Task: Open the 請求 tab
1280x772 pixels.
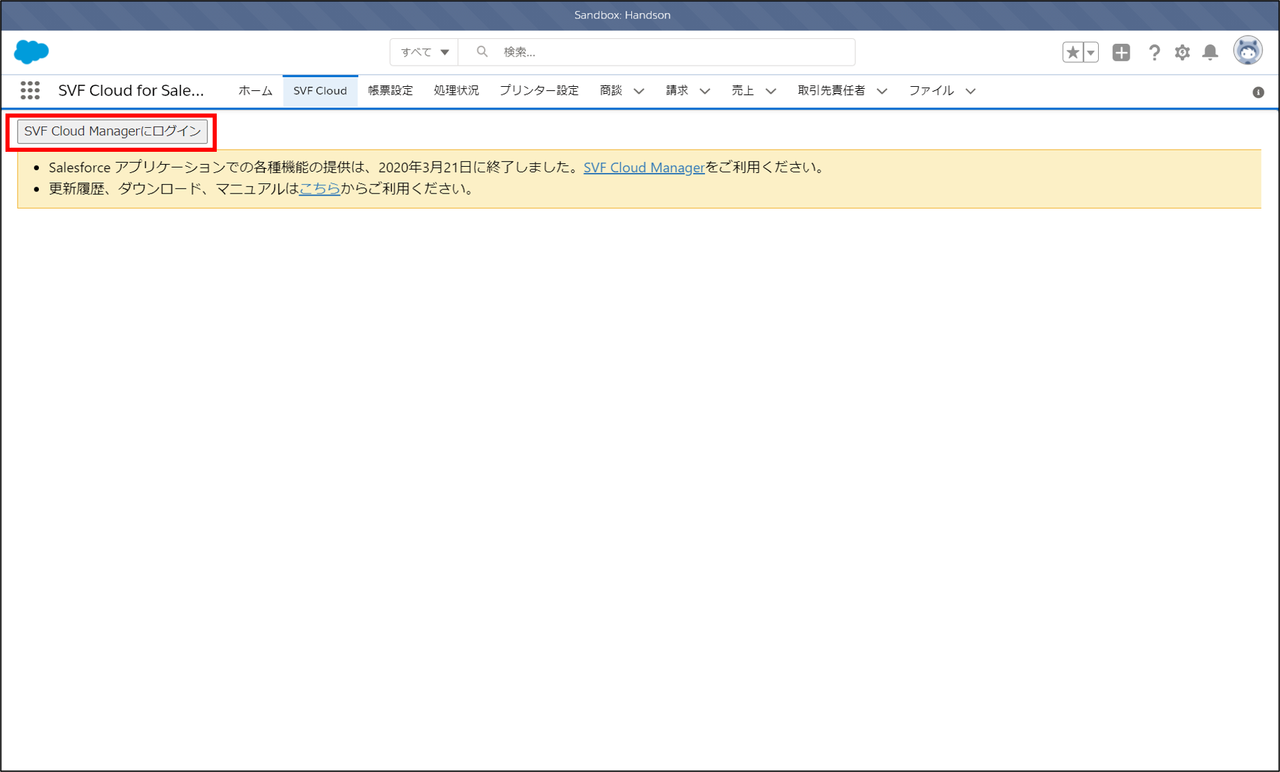Action: click(677, 91)
